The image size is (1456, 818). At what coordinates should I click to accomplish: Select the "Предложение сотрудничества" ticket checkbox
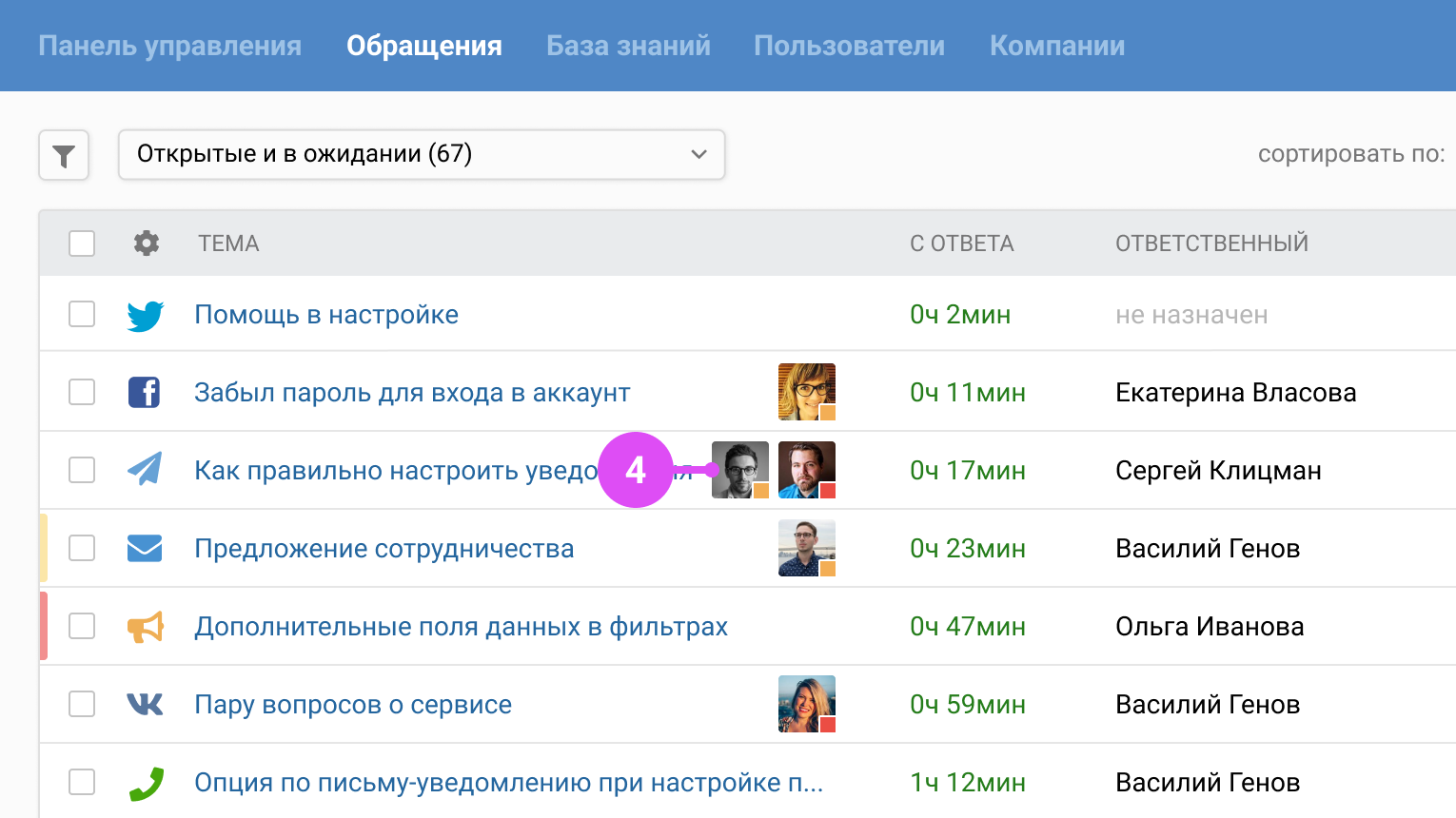tap(82, 548)
